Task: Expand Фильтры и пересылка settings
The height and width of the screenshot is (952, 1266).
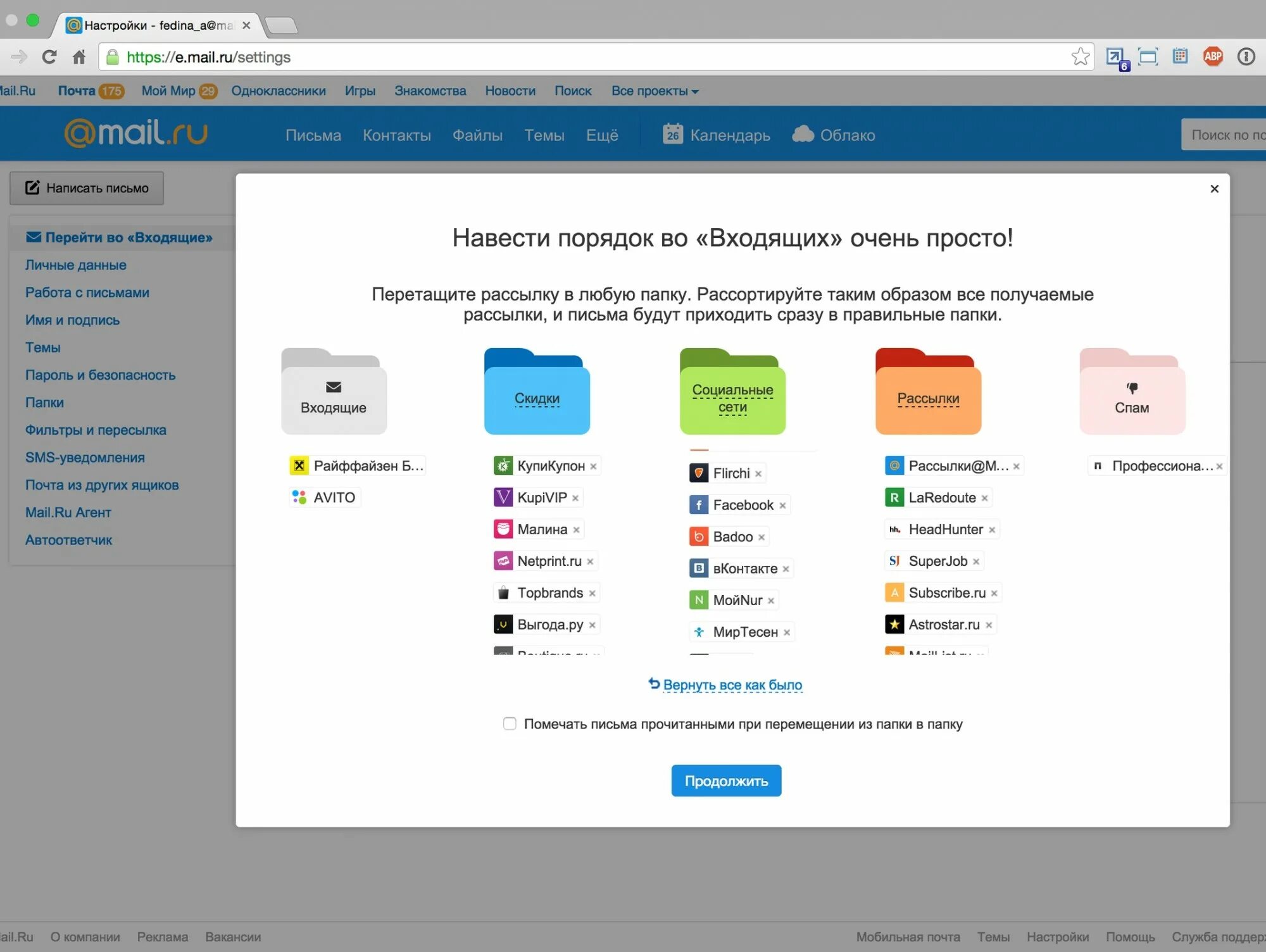Action: pos(95,428)
